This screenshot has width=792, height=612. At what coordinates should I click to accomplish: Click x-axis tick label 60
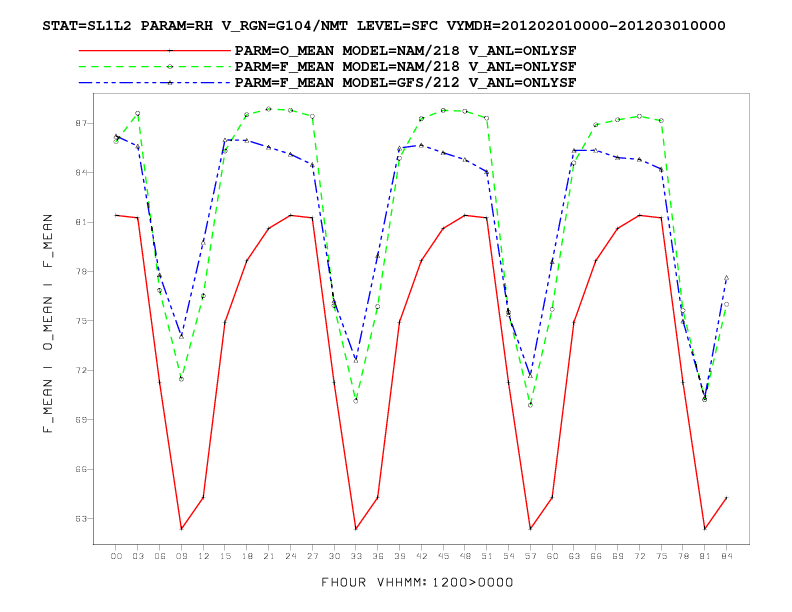pos(552,556)
